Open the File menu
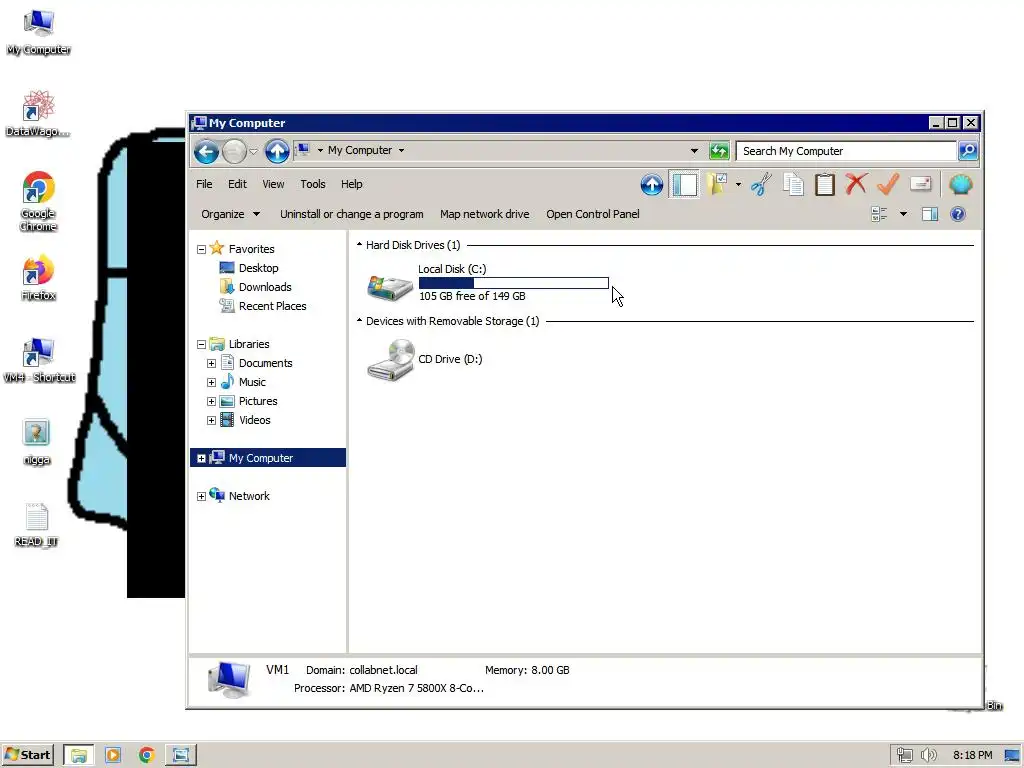This screenshot has width=1024, height=768. (204, 184)
